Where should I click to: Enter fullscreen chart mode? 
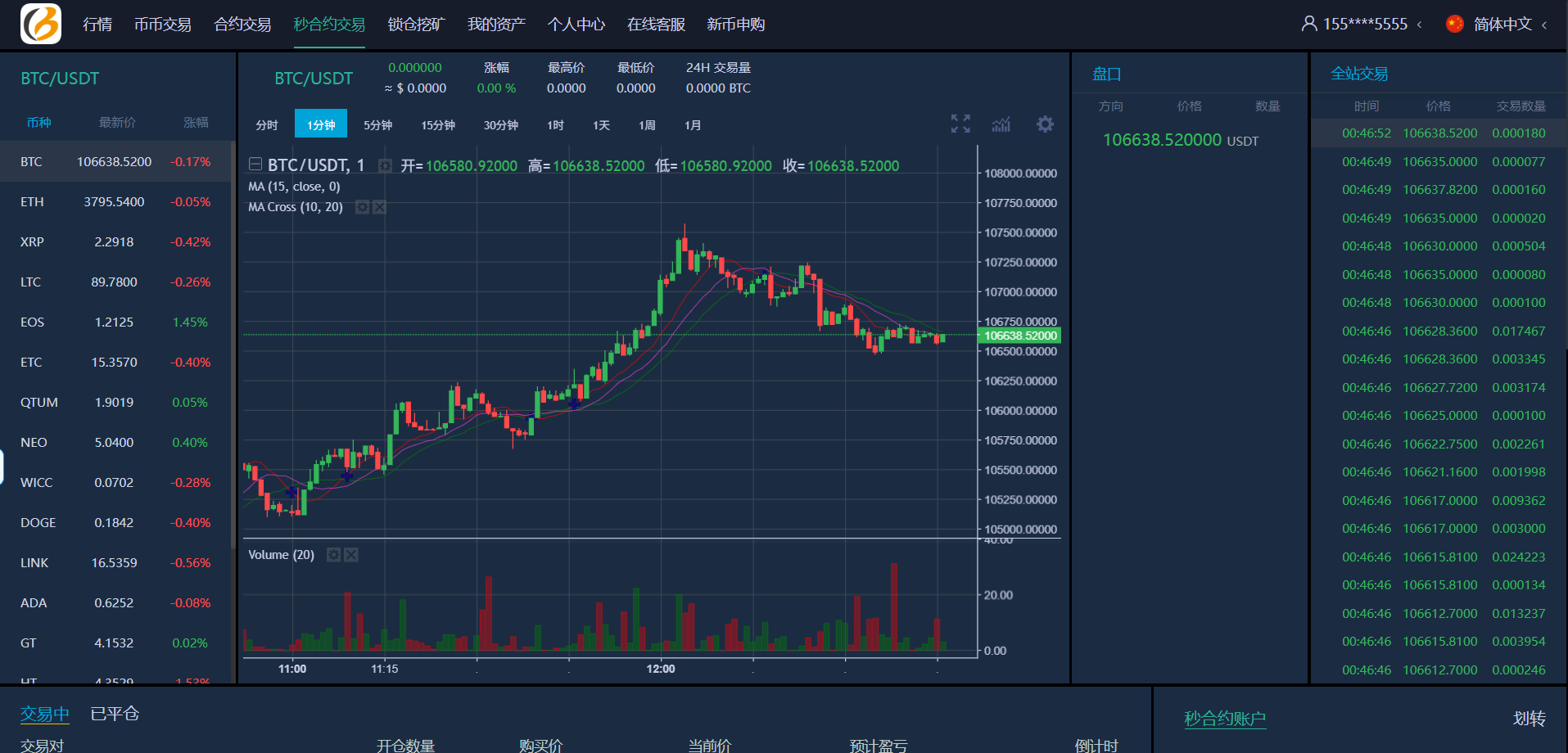coord(960,124)
